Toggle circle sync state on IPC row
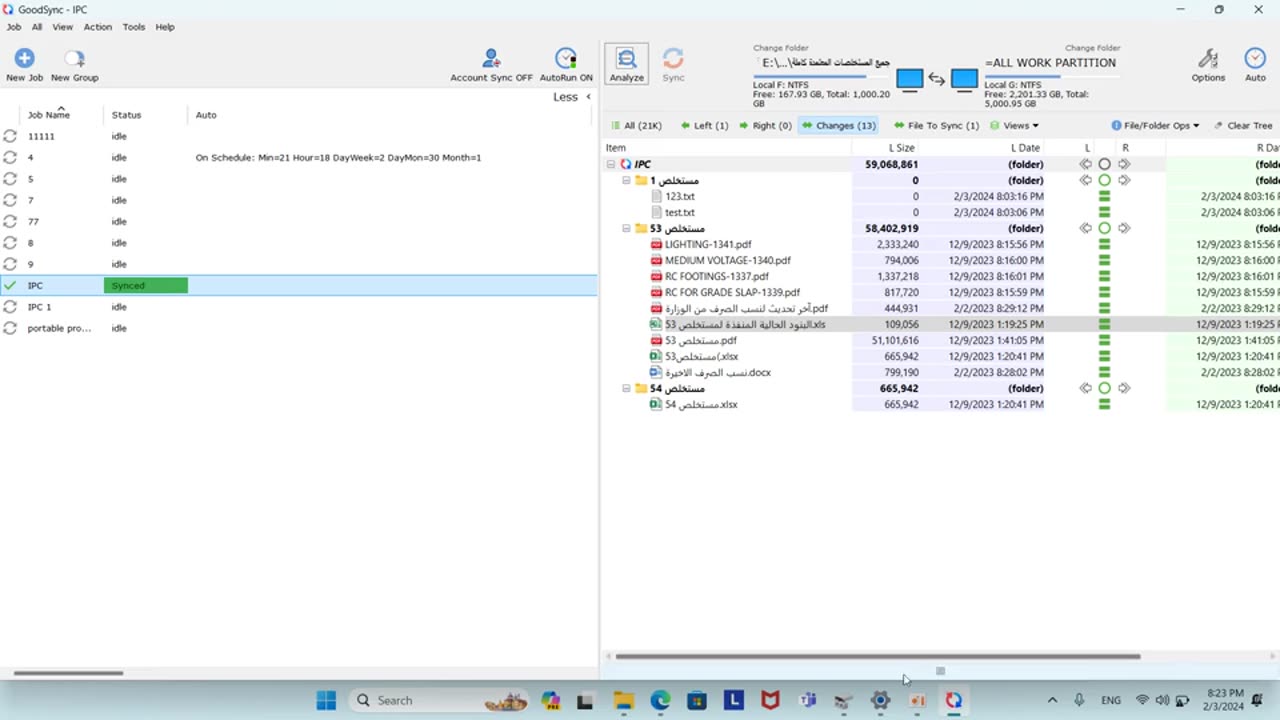The image size is (1280, 720). click(1104, 164)
